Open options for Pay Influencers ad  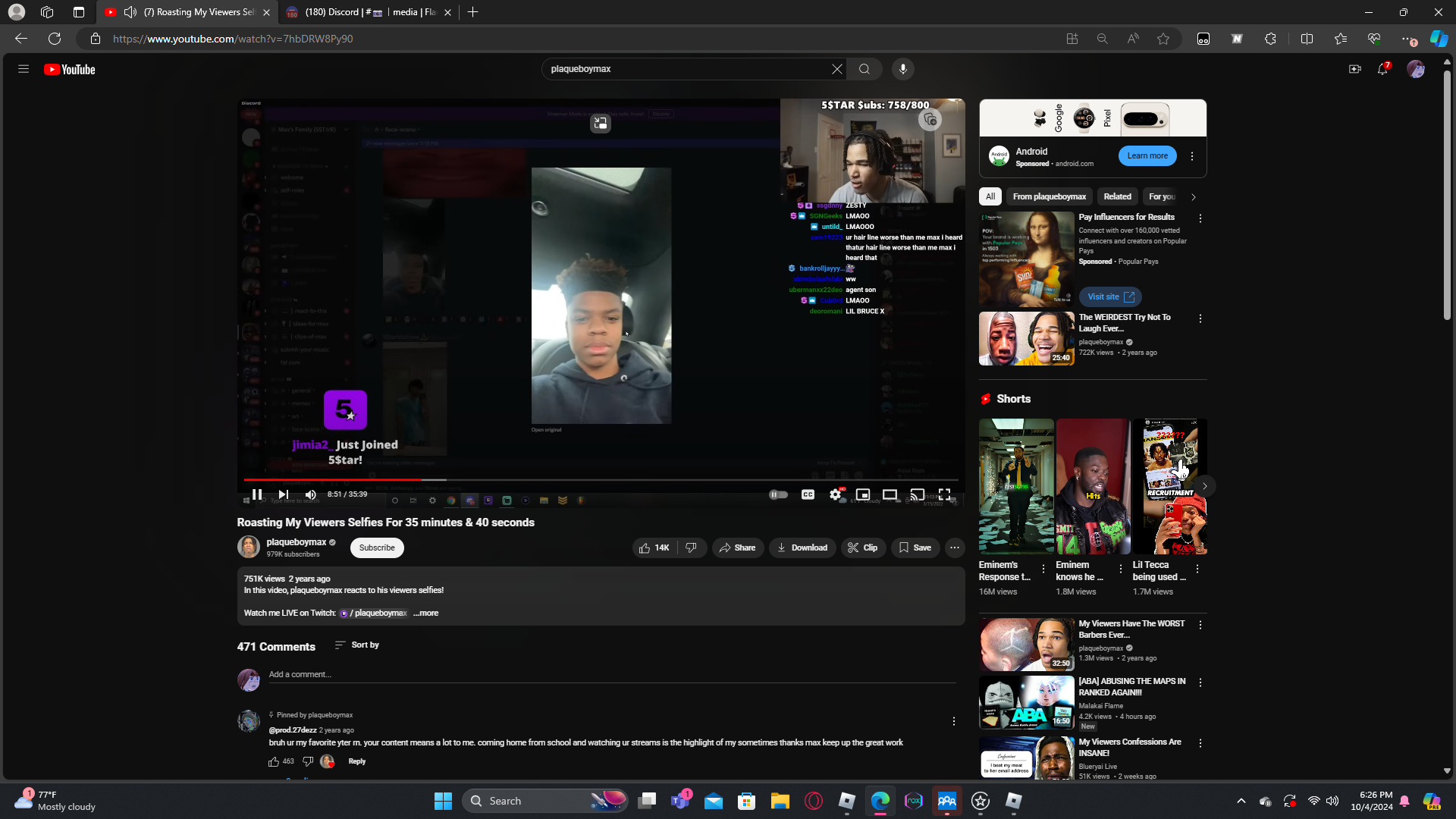point(1200,218)
